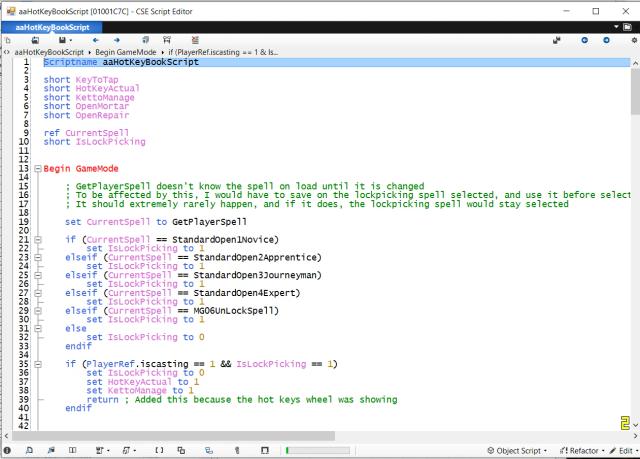
Task: Click the green progress bar in the bottom toolbar
Action: (x=317, y=450)
